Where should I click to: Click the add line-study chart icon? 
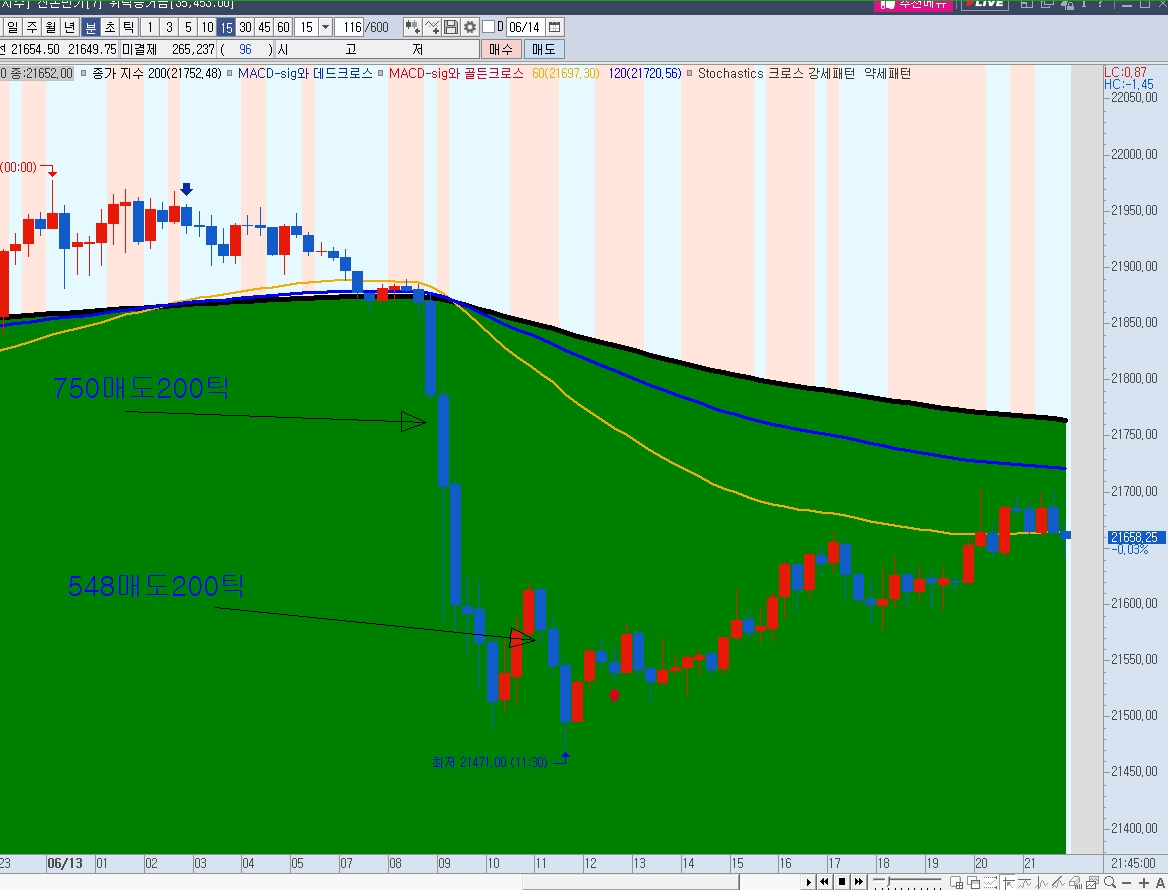pos(432,28)
